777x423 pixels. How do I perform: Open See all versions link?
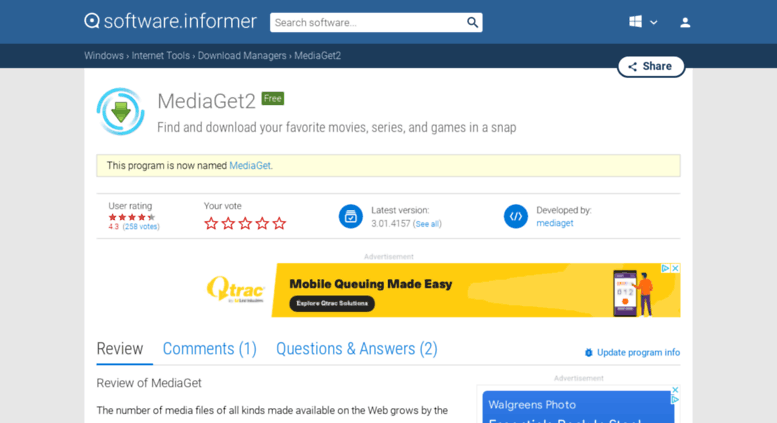(427, 224)
